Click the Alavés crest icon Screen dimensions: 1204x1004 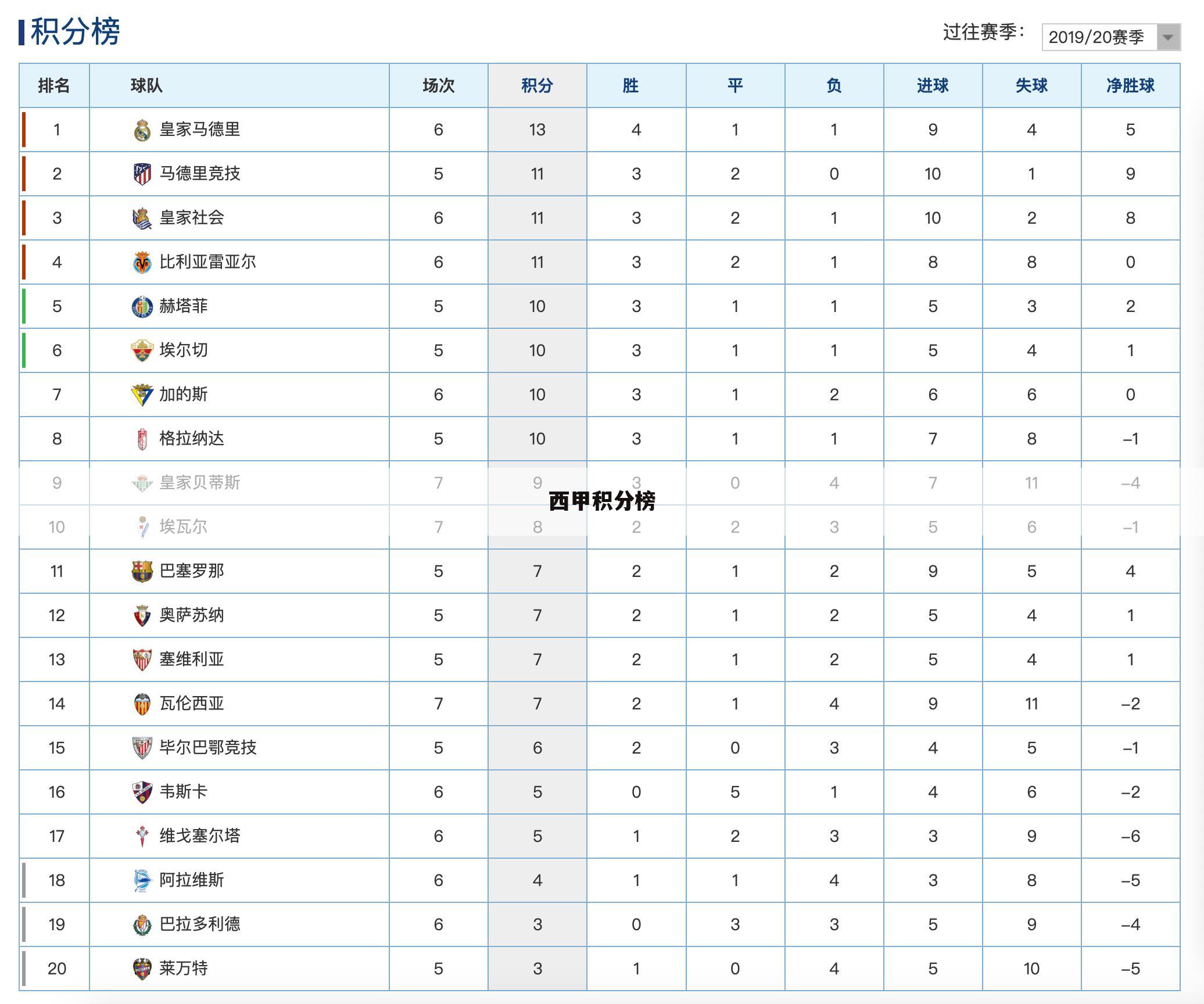coord(142,880)
